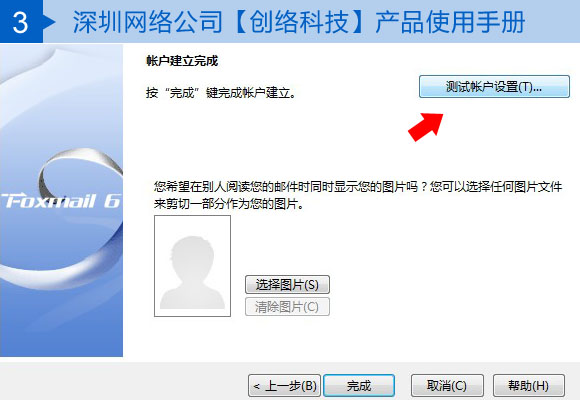Click the 测试帐户设置(T)... button
580x400 pixels.
click(x=494, y=87)
